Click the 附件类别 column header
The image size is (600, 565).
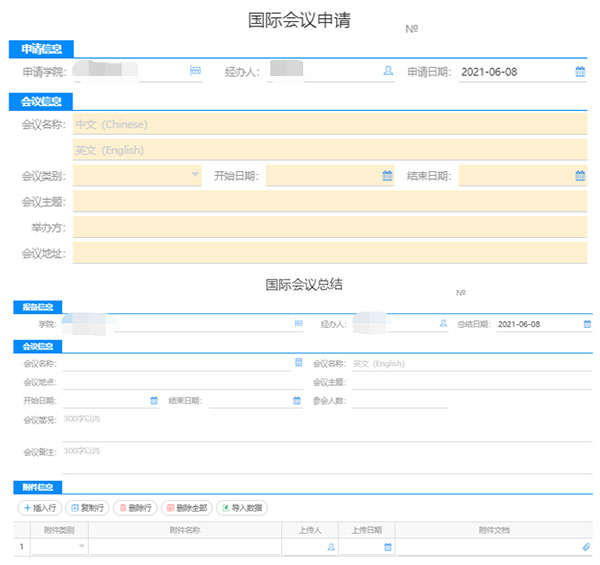(x=59, y=530)
